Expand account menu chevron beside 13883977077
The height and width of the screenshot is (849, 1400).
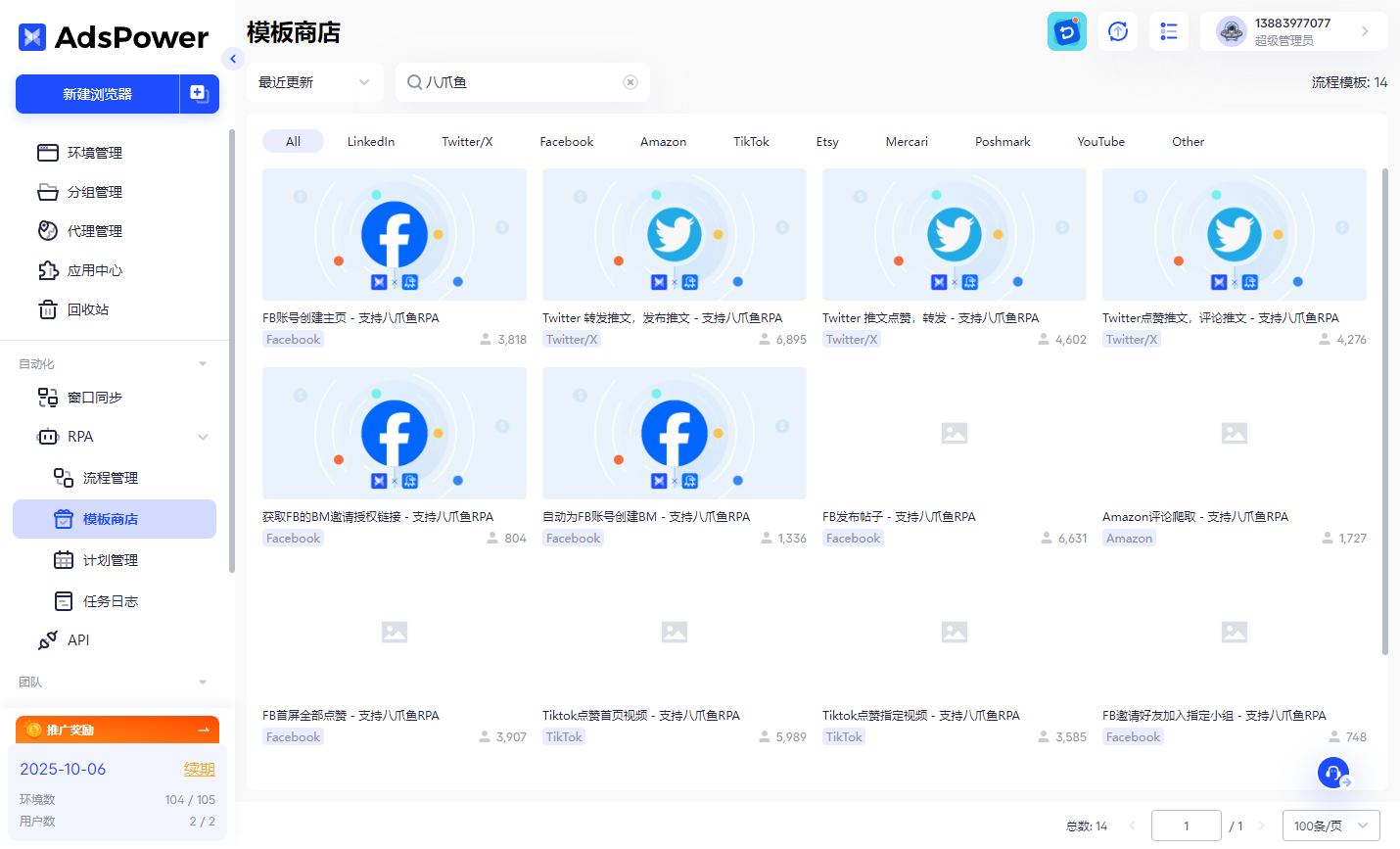point(1365,31)
